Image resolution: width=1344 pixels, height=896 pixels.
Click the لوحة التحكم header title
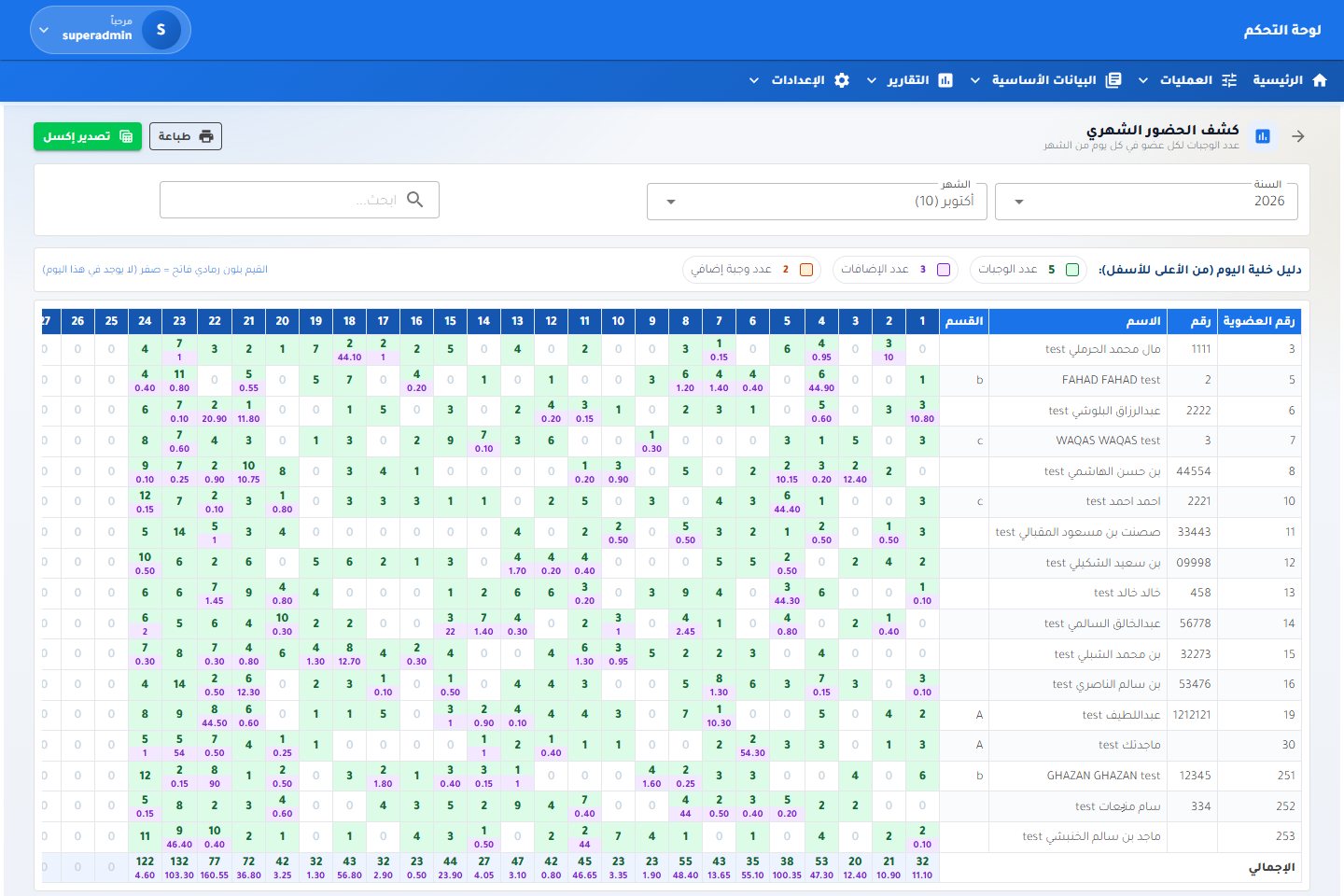point(1282,30)
